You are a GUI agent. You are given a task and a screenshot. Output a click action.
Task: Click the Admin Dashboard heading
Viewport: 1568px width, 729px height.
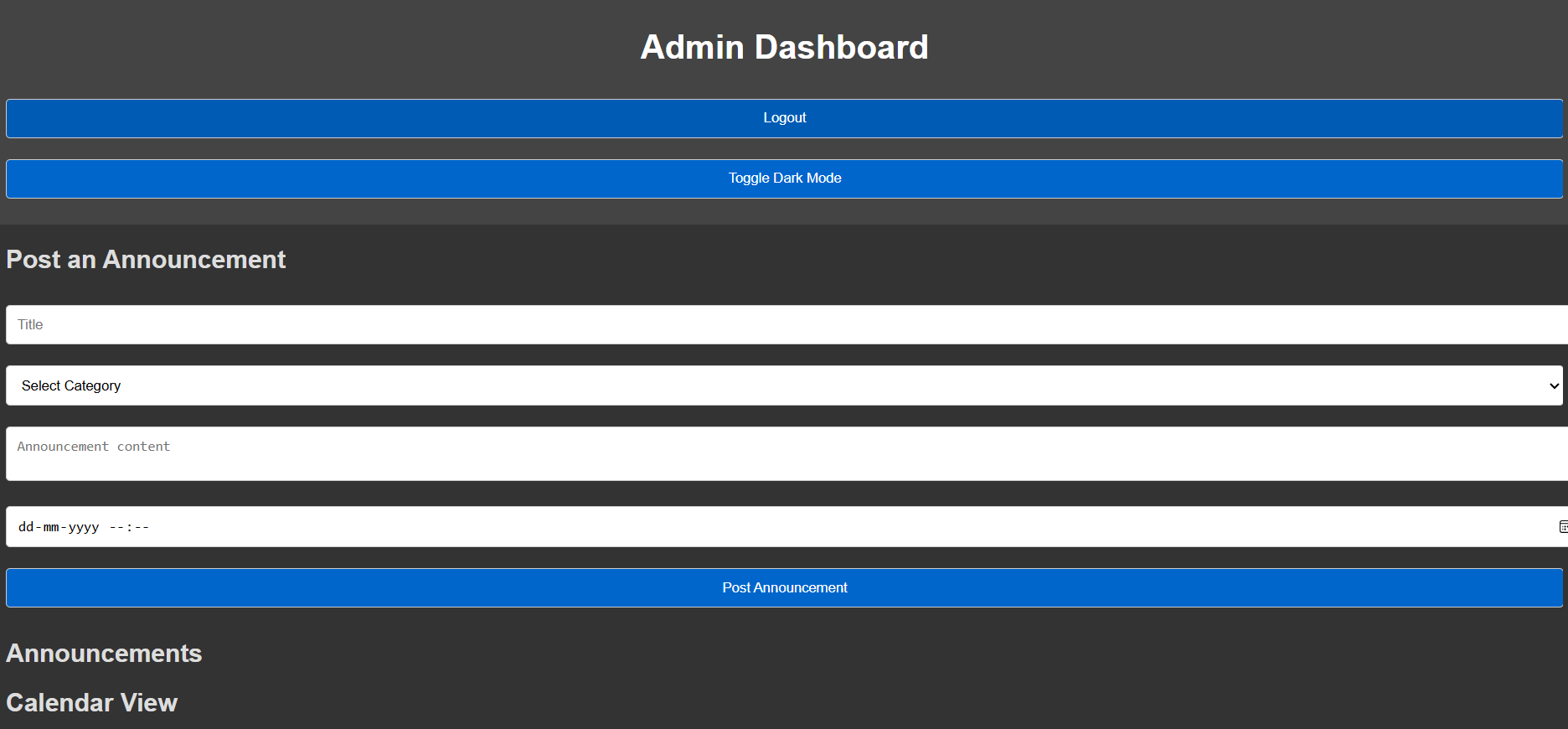(784, 47)
